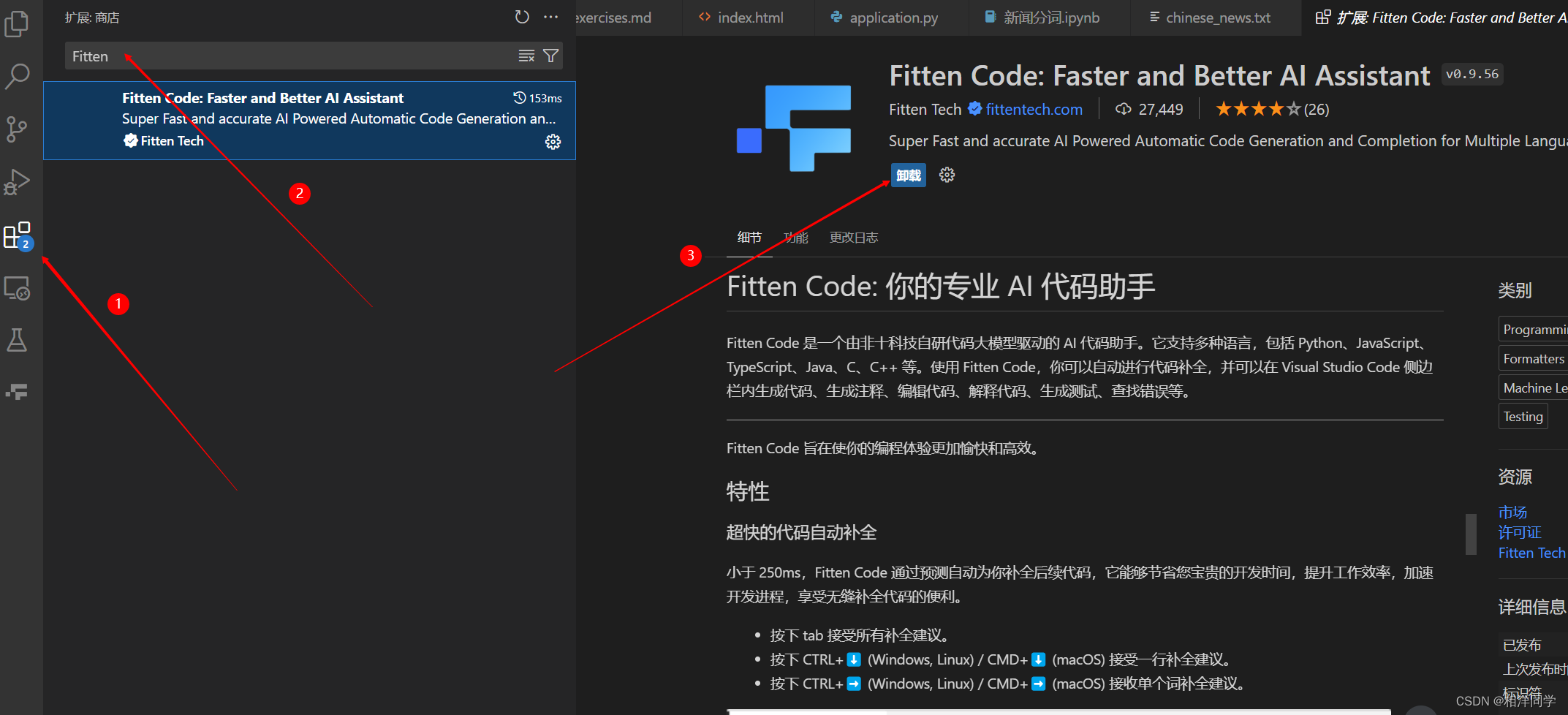The width and height of the screenshot is (1568, 715).
Task: Open the Source Control view
Action: (x=17, y=129)
